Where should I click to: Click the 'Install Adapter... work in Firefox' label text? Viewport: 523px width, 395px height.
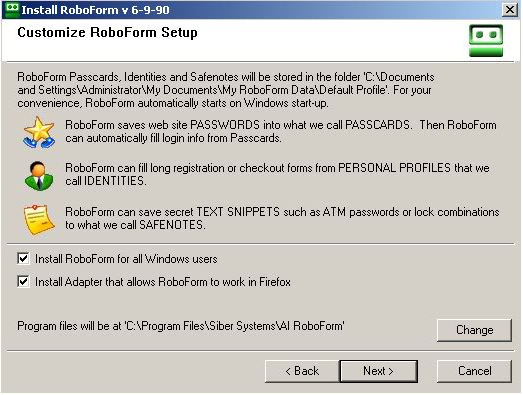click(x=163, y=282)
